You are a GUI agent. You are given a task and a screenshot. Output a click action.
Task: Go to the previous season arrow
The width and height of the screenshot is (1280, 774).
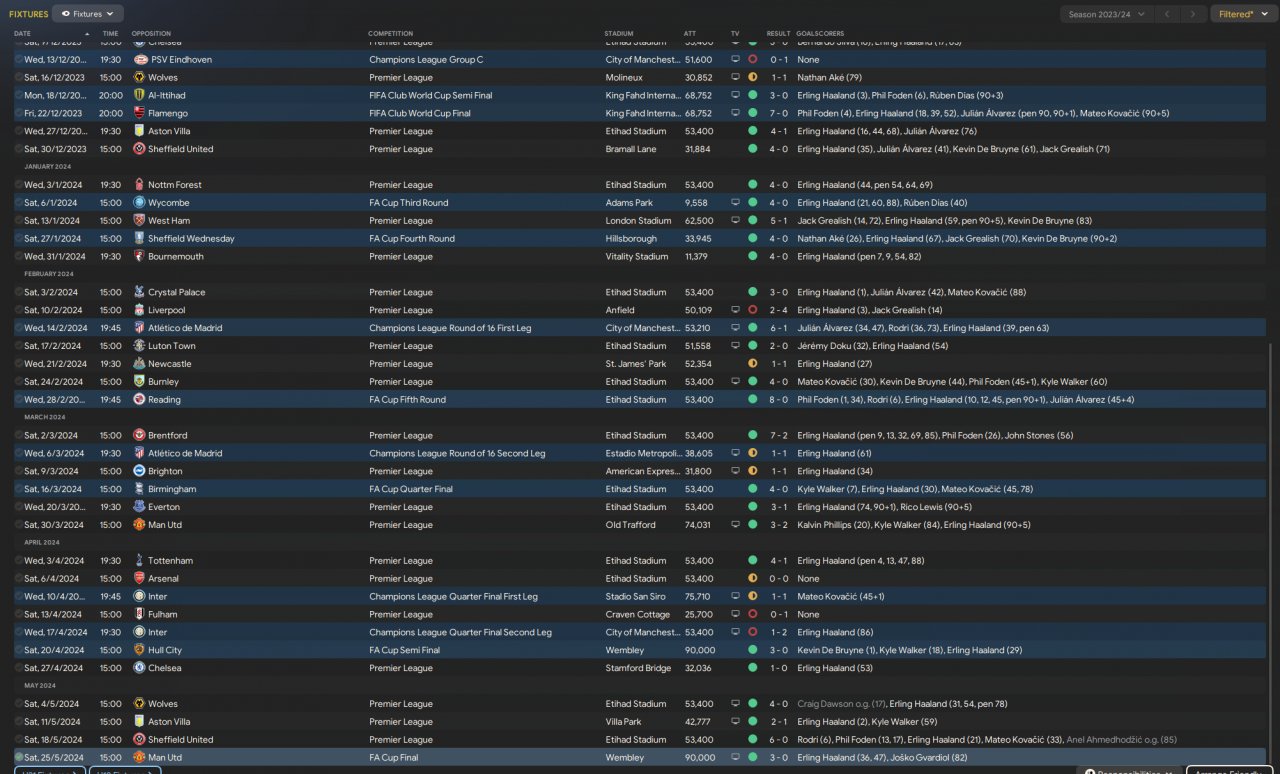coord(1166,14)
